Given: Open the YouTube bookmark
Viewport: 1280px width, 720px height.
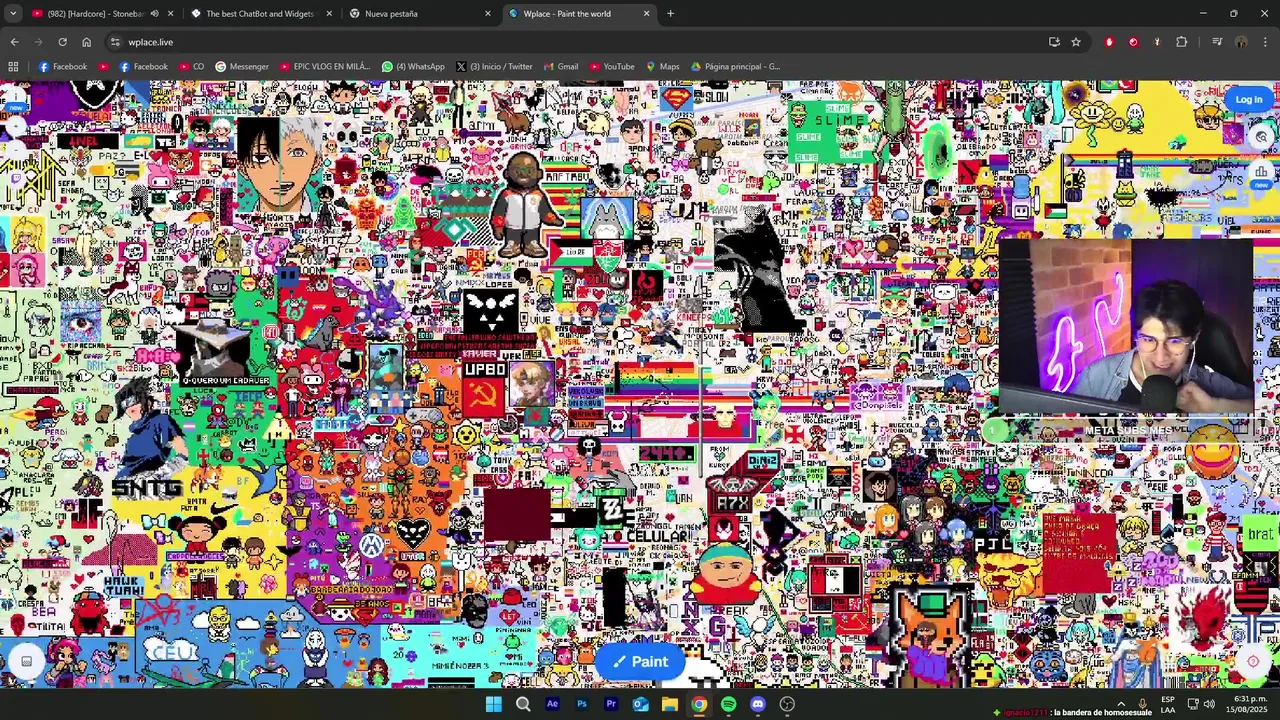Looking at the screenshot, I should point(612,67).
